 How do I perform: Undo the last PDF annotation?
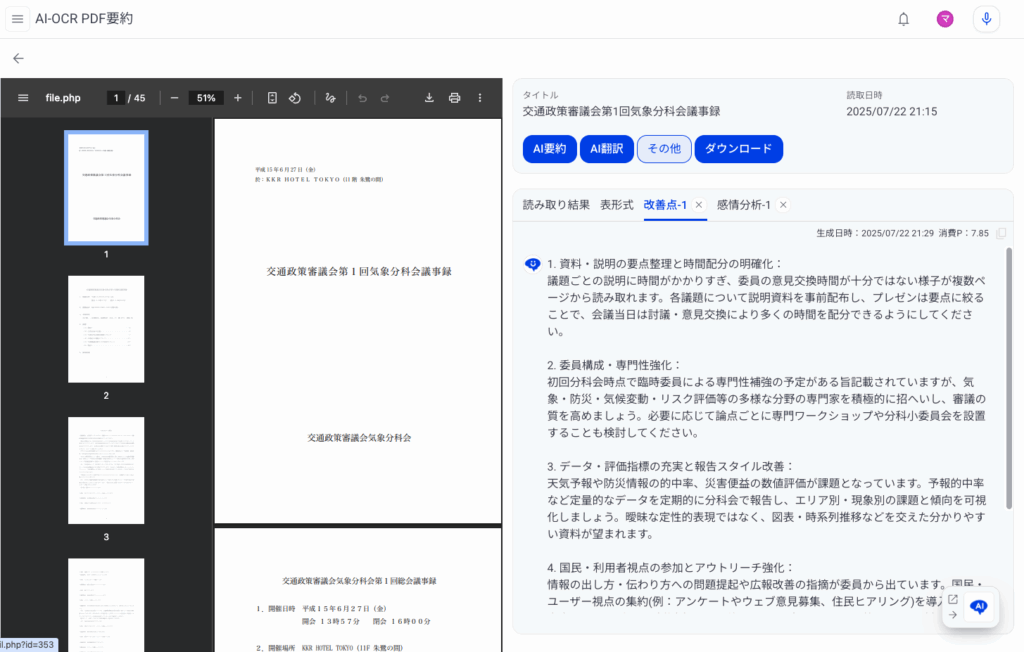(362, 98)
